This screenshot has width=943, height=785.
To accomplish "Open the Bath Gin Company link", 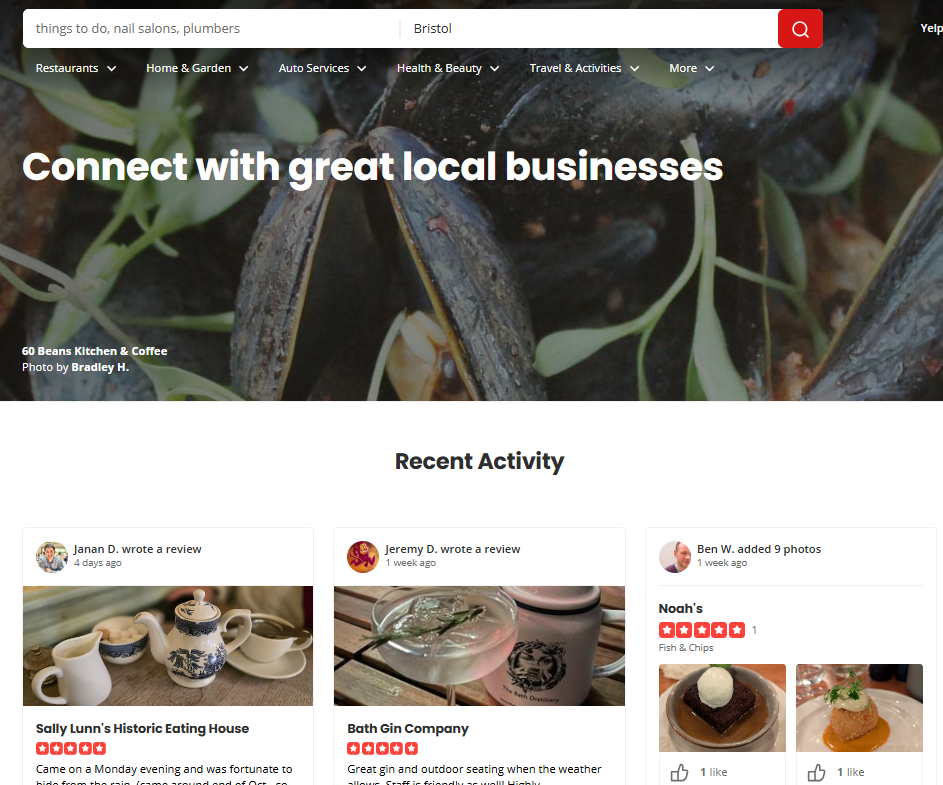I will coord(408,728).
